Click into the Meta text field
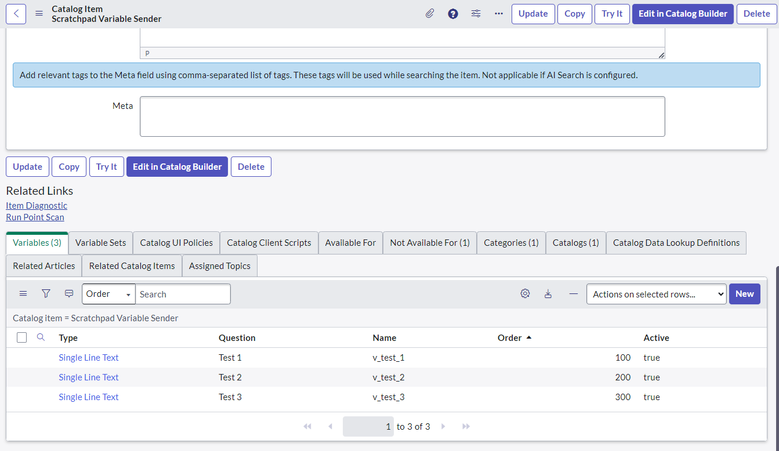779x451 pixels. tap(402, 116)
